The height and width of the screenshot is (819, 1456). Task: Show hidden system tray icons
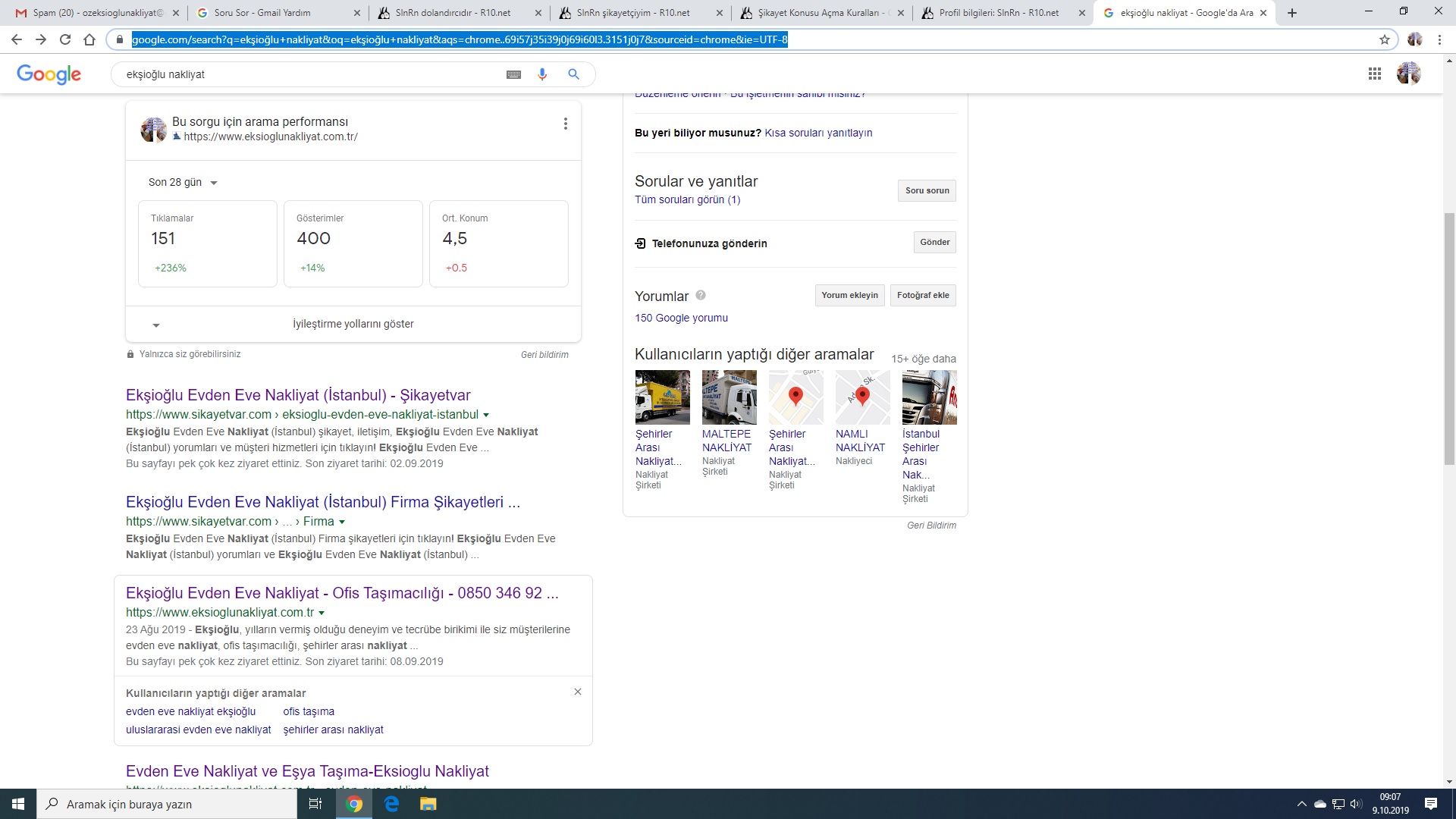click(x=1301, y=804)
